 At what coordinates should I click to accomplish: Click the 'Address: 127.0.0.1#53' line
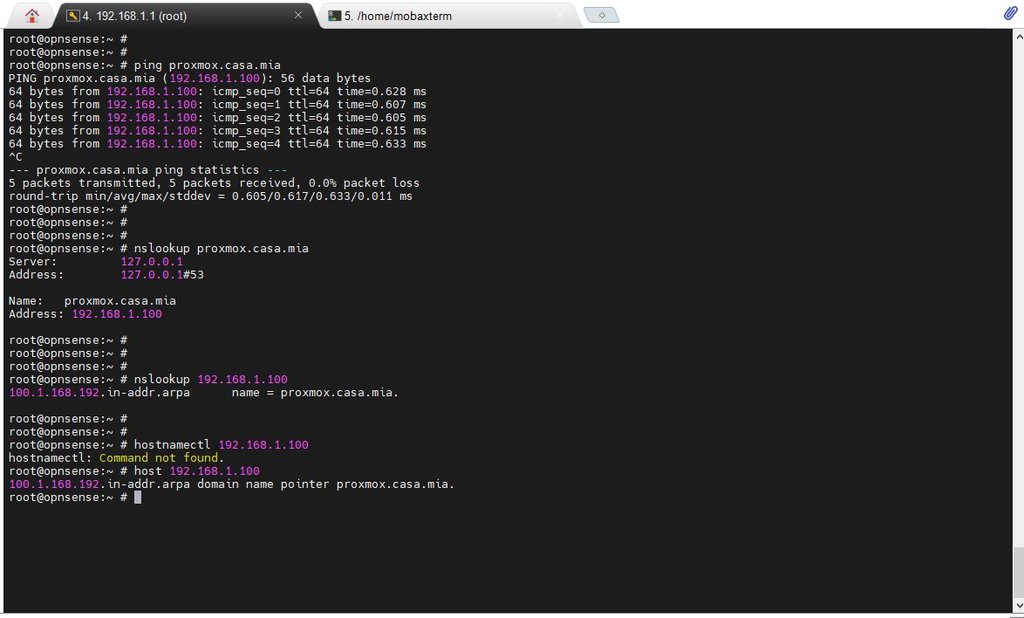click(x=106, y=274)
